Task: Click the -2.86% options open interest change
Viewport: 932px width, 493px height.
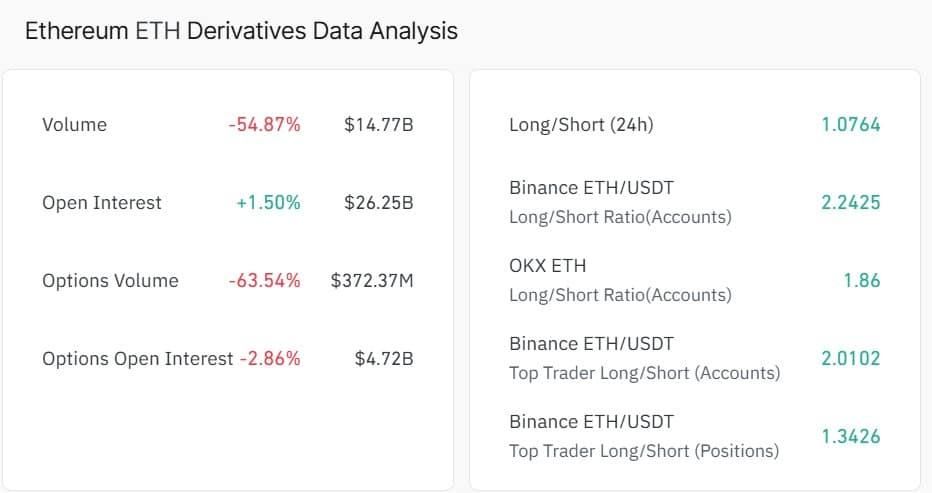Action: [270, 359]
